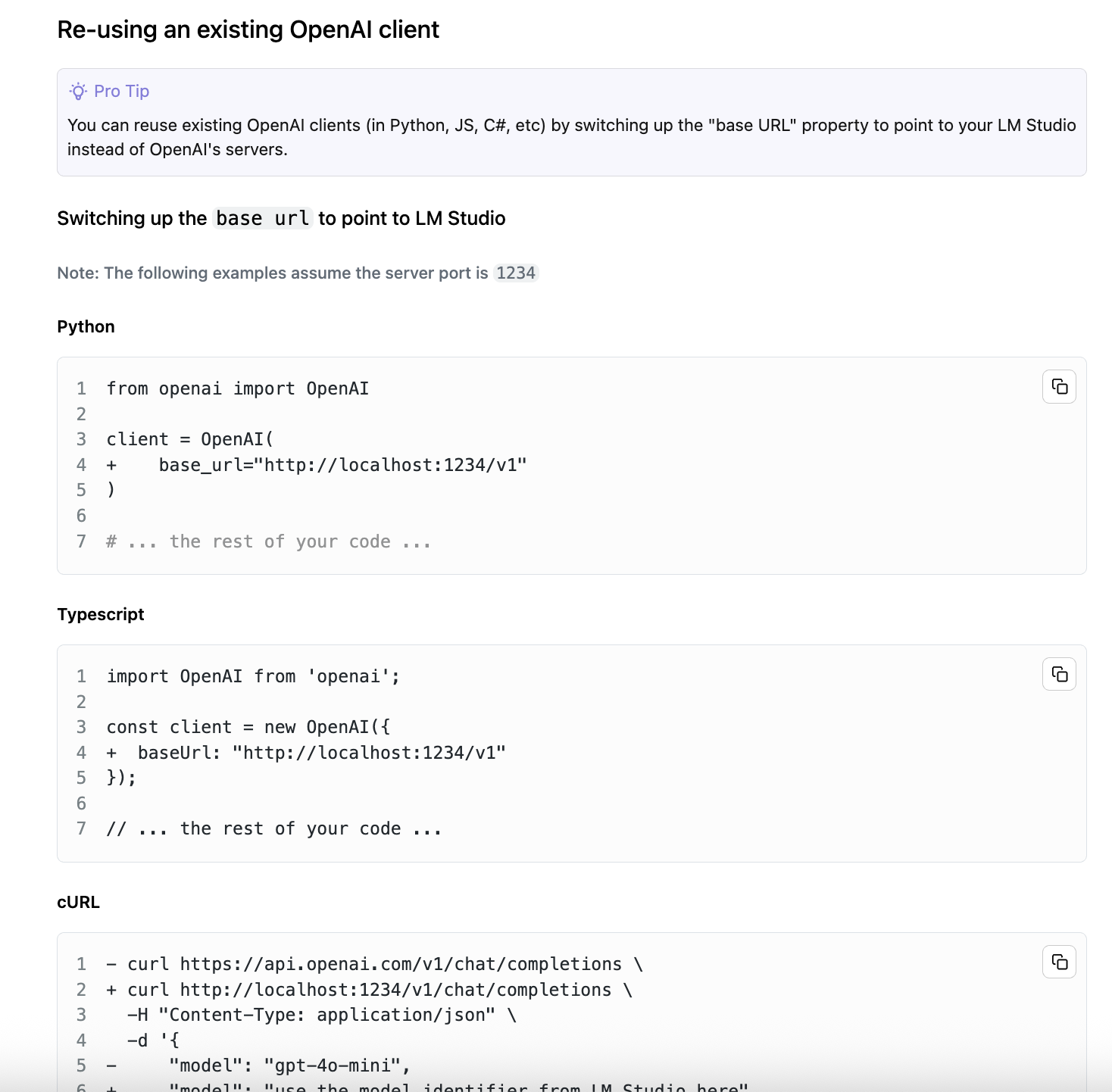
Task: Click line number 1 in the Python code block
Action: pyautogui.click(x=81, y=388)
